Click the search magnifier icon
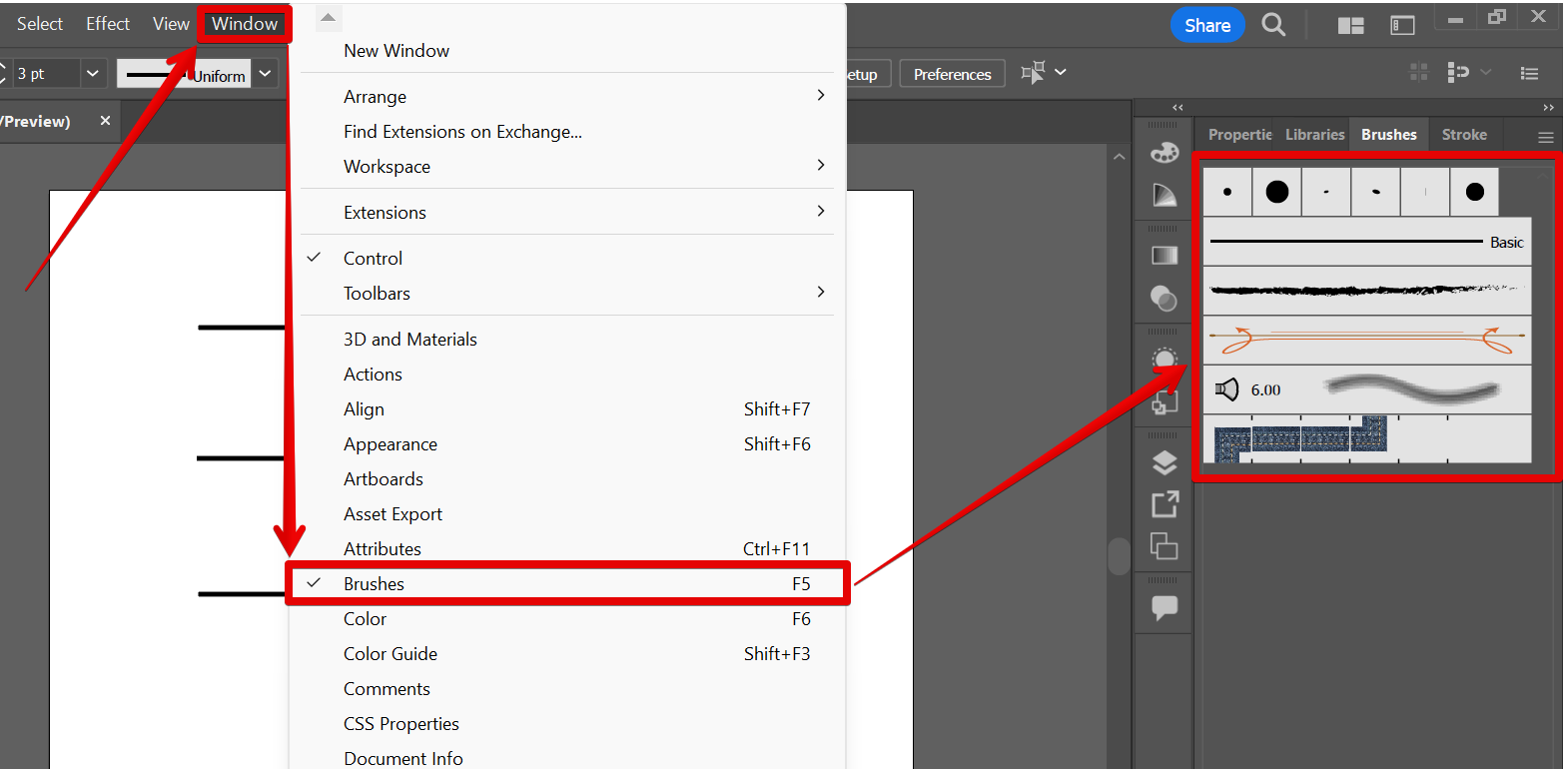This screenshot has width=1568, height=769. [x=1273, y=25]
